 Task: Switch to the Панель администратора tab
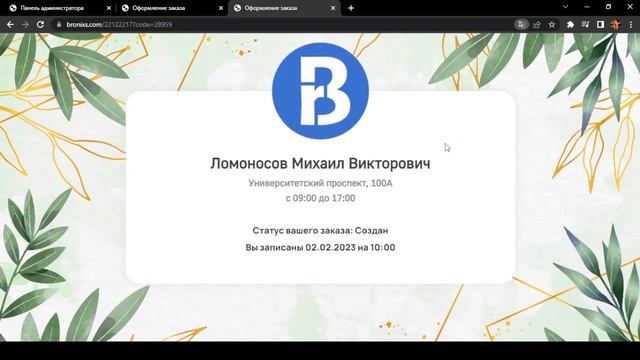click(x=57, y=8)
